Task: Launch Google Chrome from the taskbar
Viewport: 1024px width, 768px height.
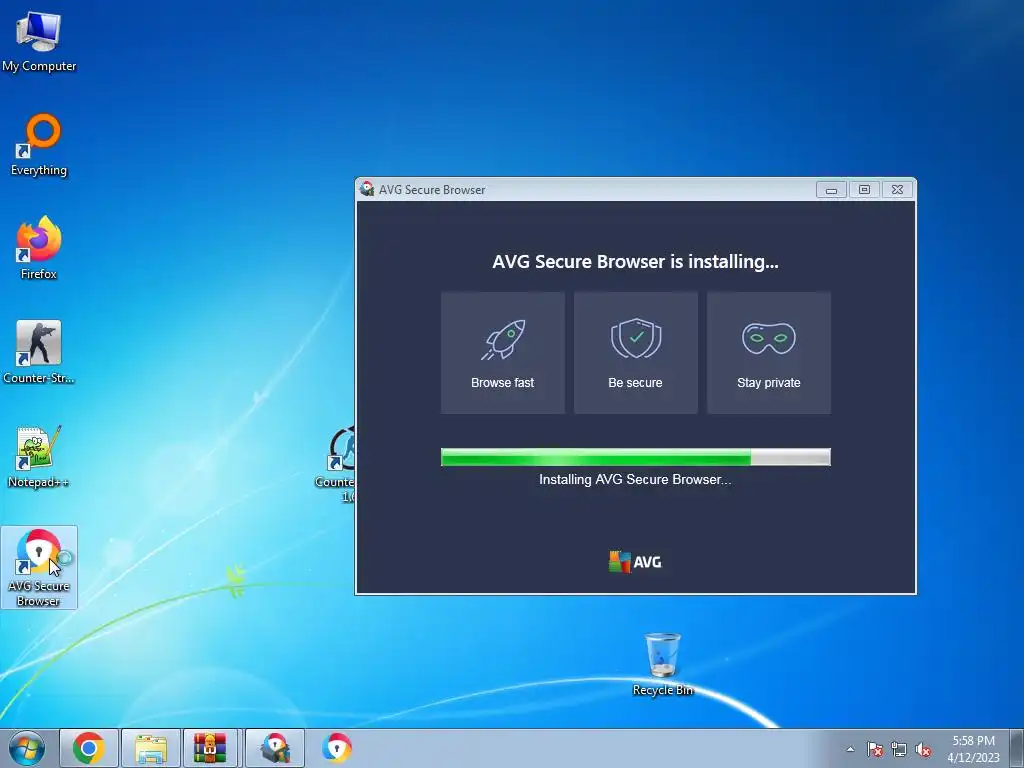Action: [x=89, y=748]
